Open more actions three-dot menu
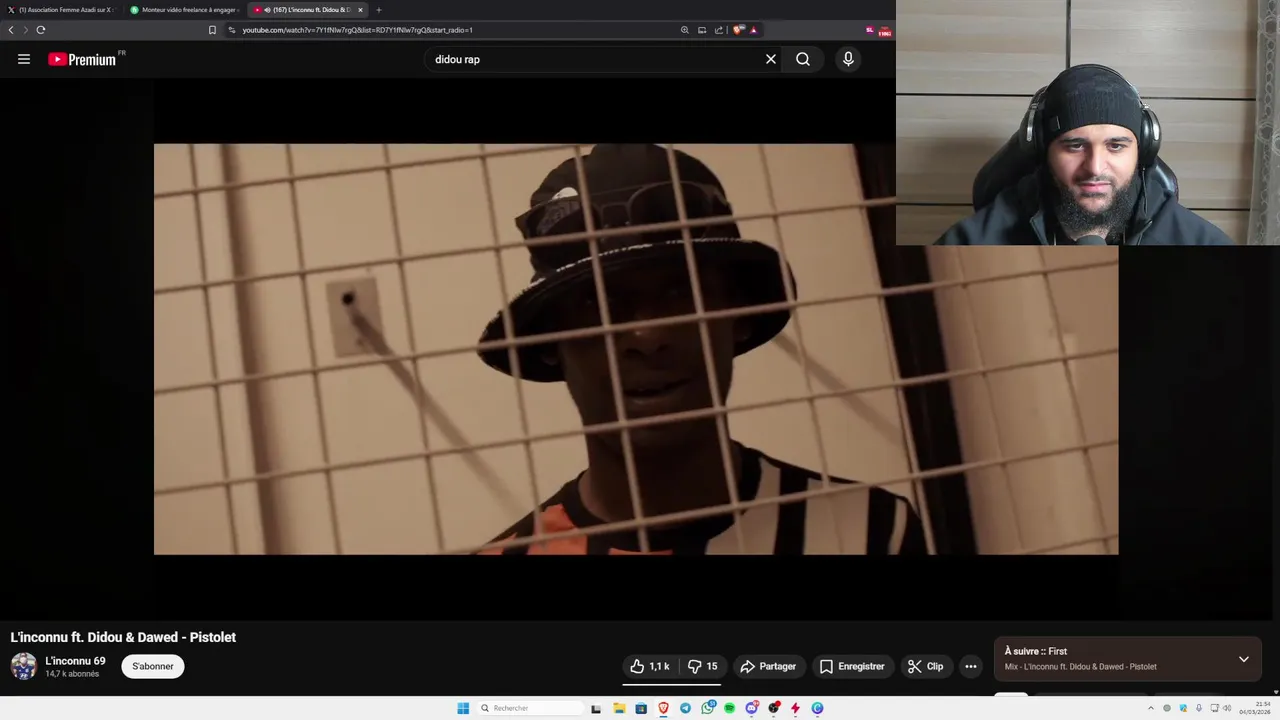 tap(970, 666)
